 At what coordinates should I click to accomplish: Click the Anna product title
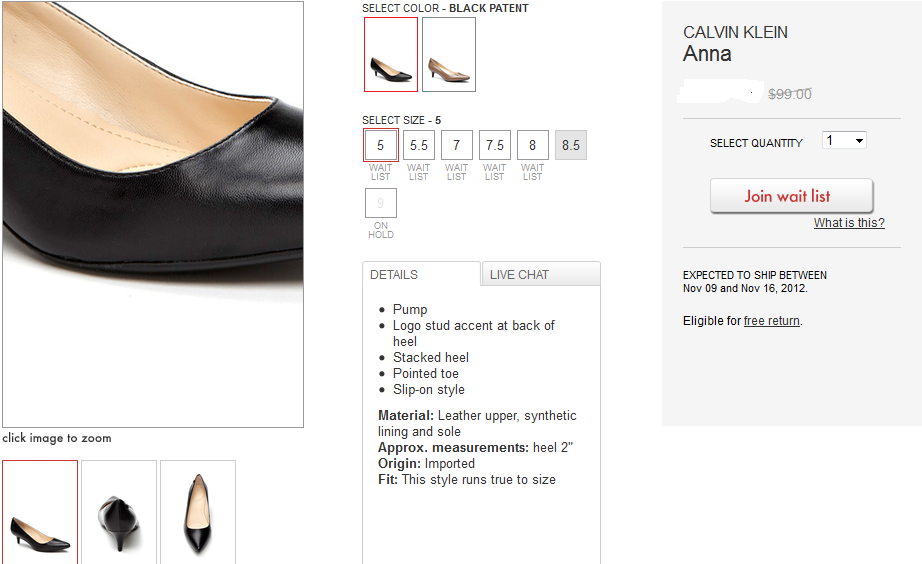[707, 54]
